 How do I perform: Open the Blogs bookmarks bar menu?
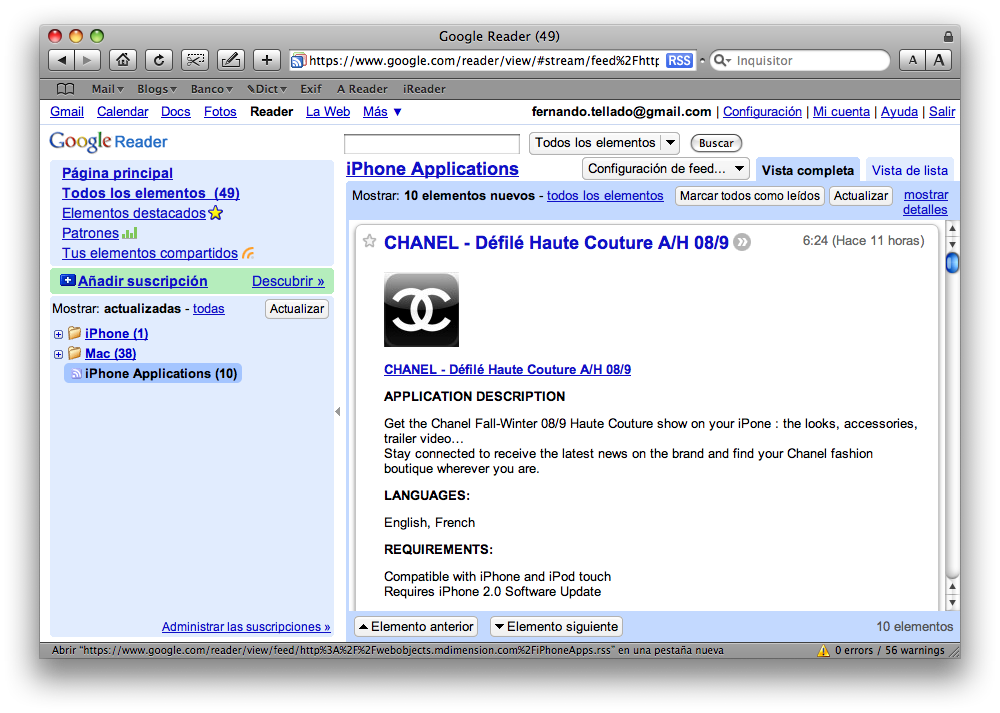[157, 89]
